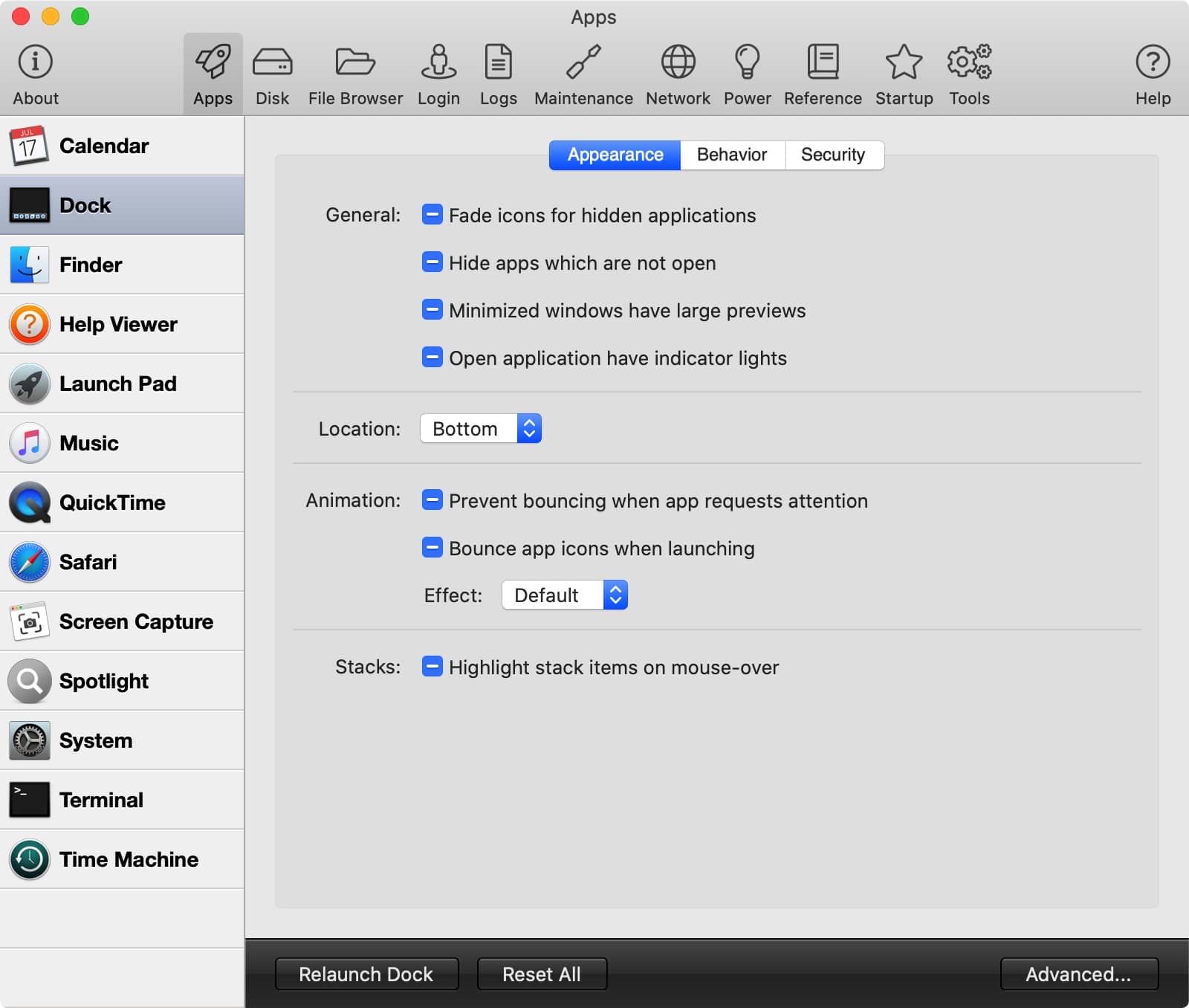The height and width of the screenshot is (1008, 1189).
Task: Open the Disk toolbar icon
Action: (272, 74)
